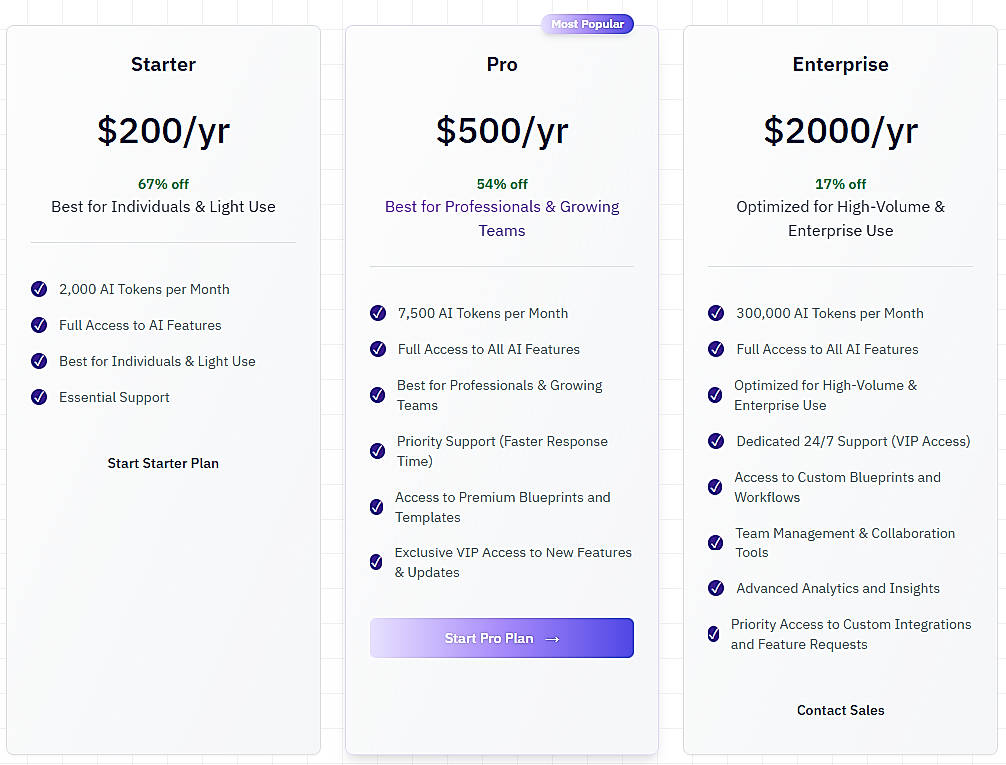The height and width of the screenshot is (765, 1006).
Task: Click the Most Popular badge
Action: pos(587,23)
